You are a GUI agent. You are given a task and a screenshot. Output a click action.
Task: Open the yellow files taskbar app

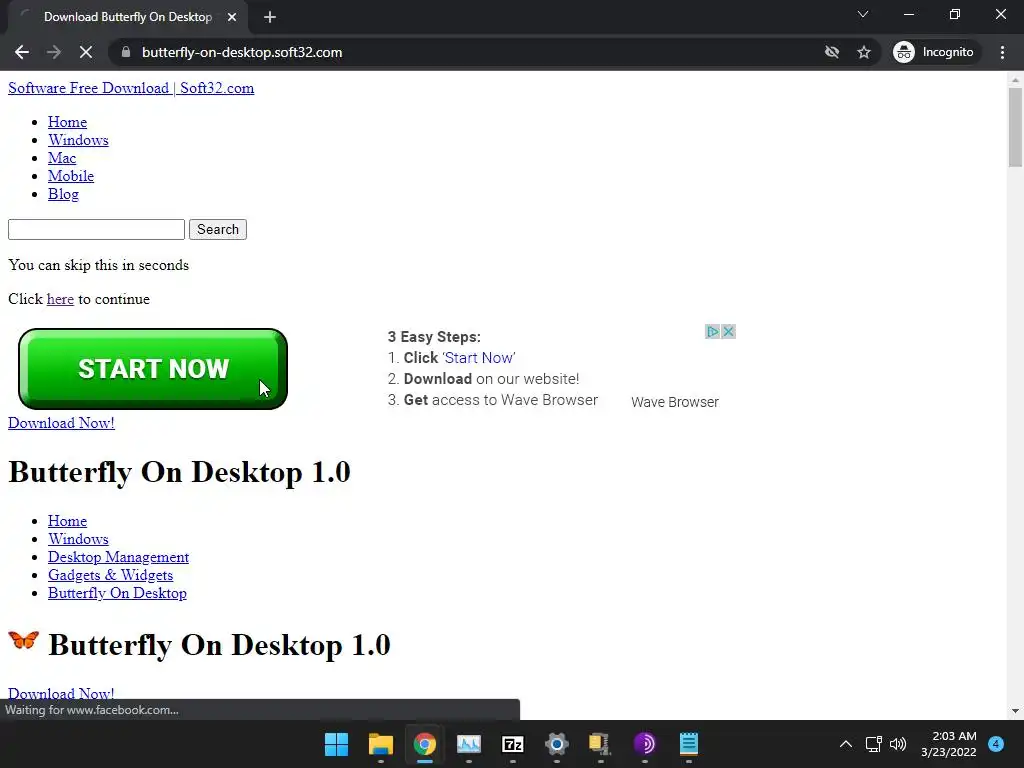600,744
